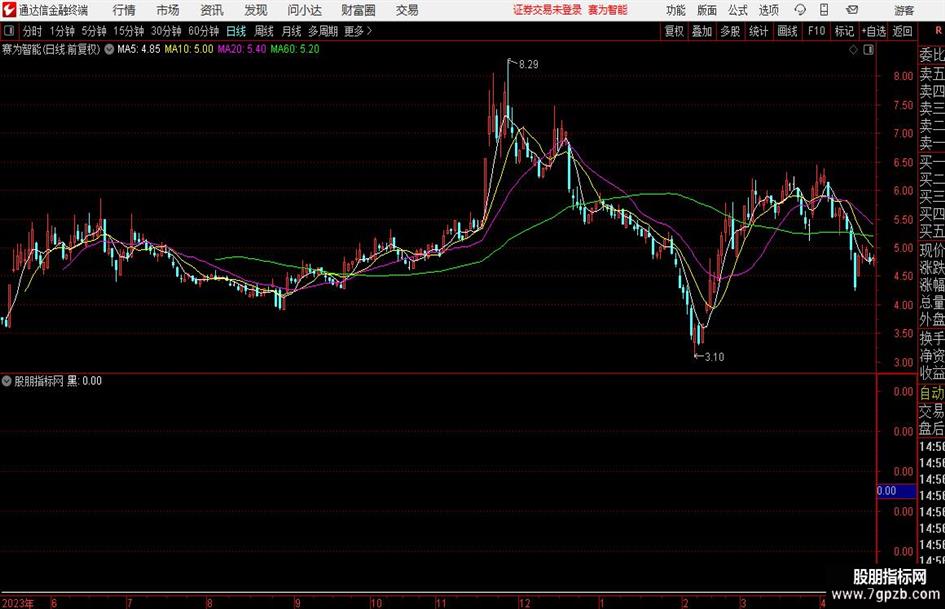Click the 返回 back button
The height and width of the screenshot is (609, 945).
pyautogui.click(x=902, y=31)
